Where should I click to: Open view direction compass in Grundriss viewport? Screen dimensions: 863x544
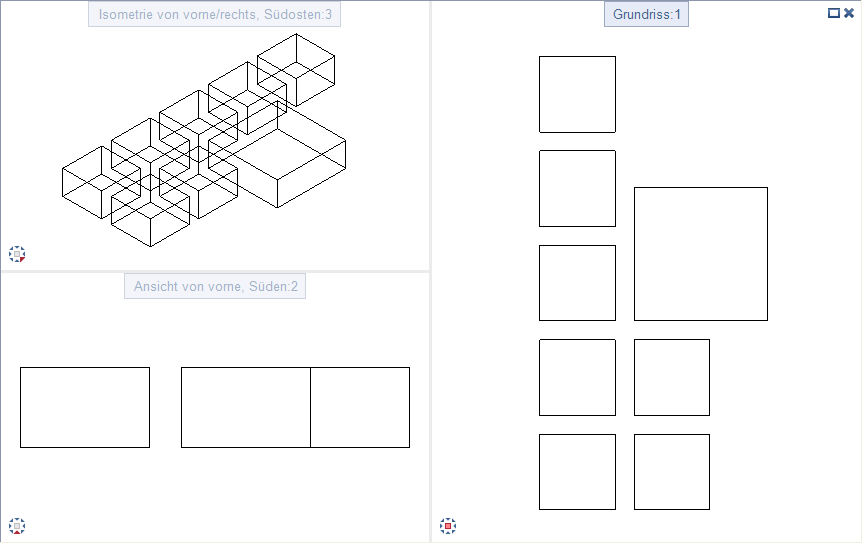click(448, 525)
